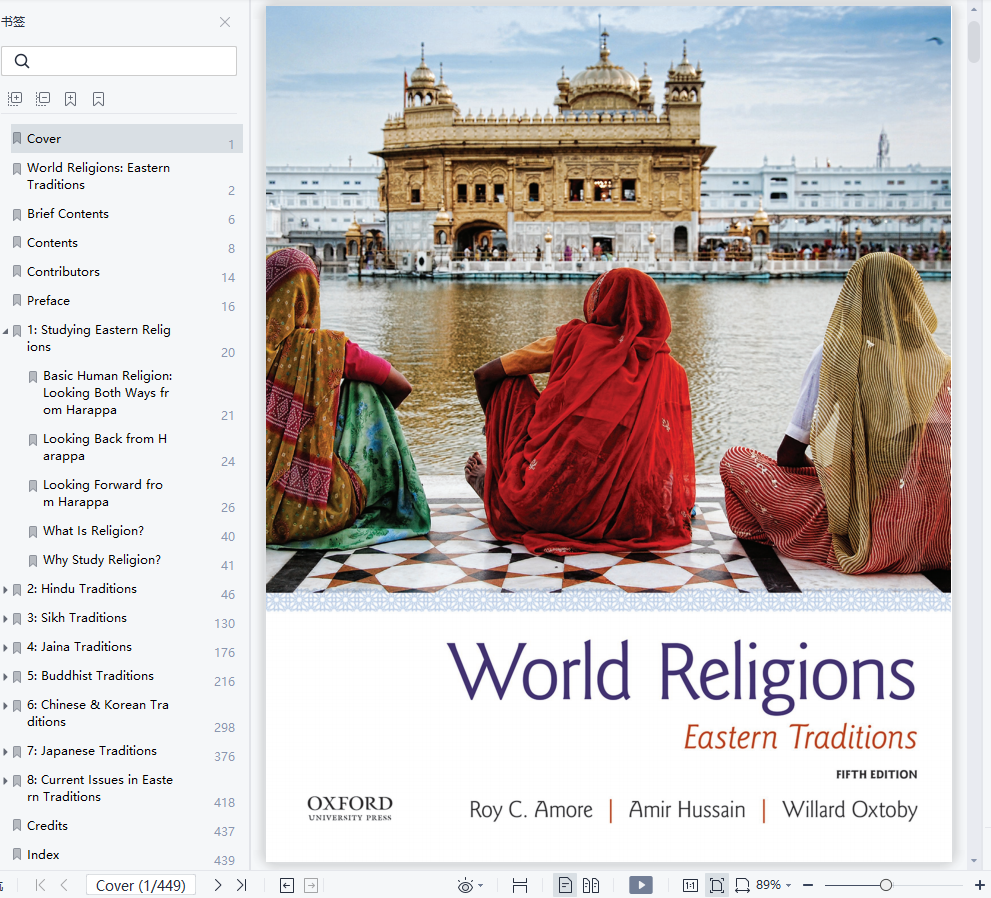Collapse the '1: Studying Eastern Religions' bookmark
This screenshot has width=991, height=898.
pos(6,331)
